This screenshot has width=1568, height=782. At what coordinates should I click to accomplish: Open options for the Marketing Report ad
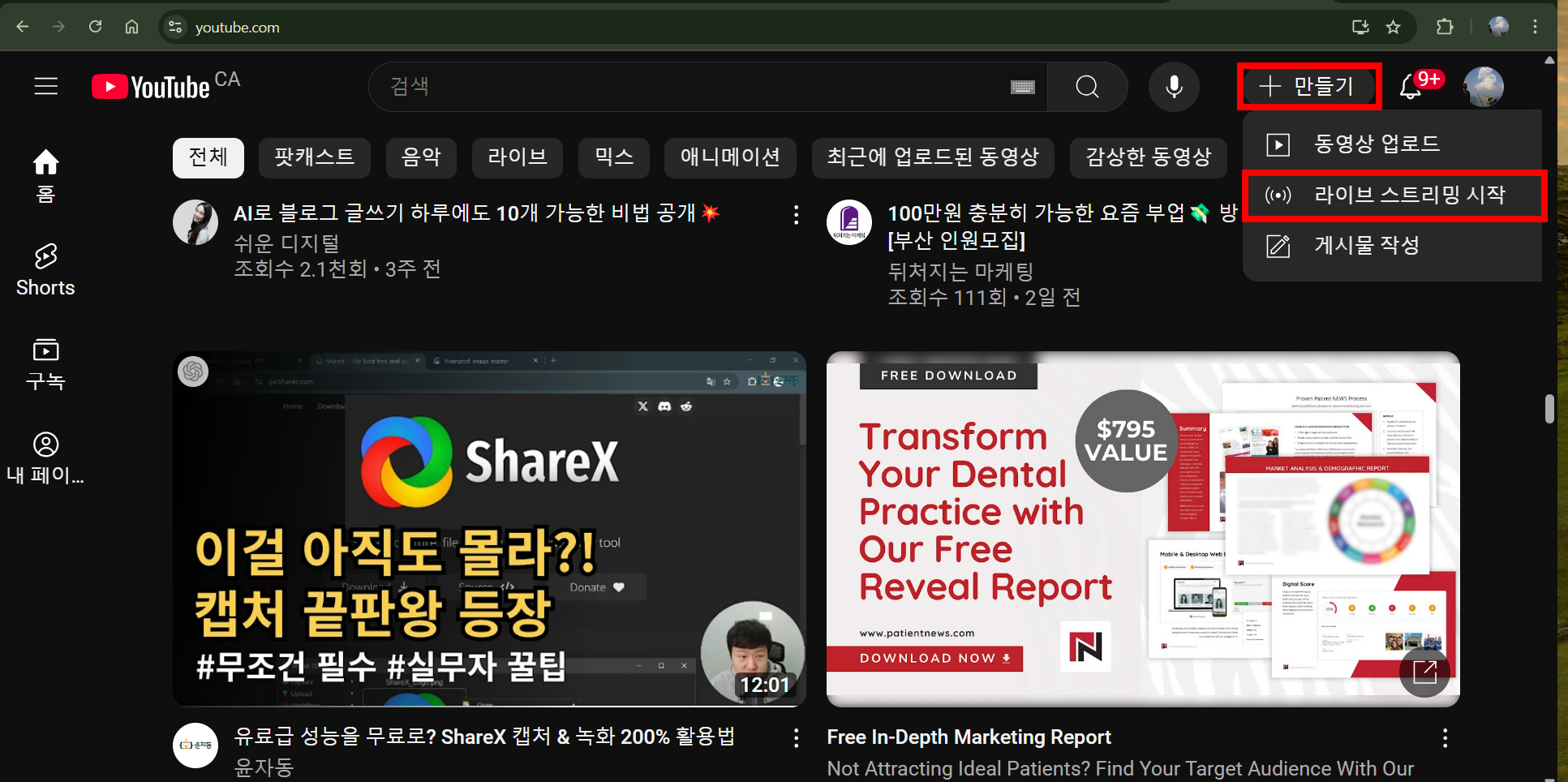pyautogui.click(x=1445, y=737)
